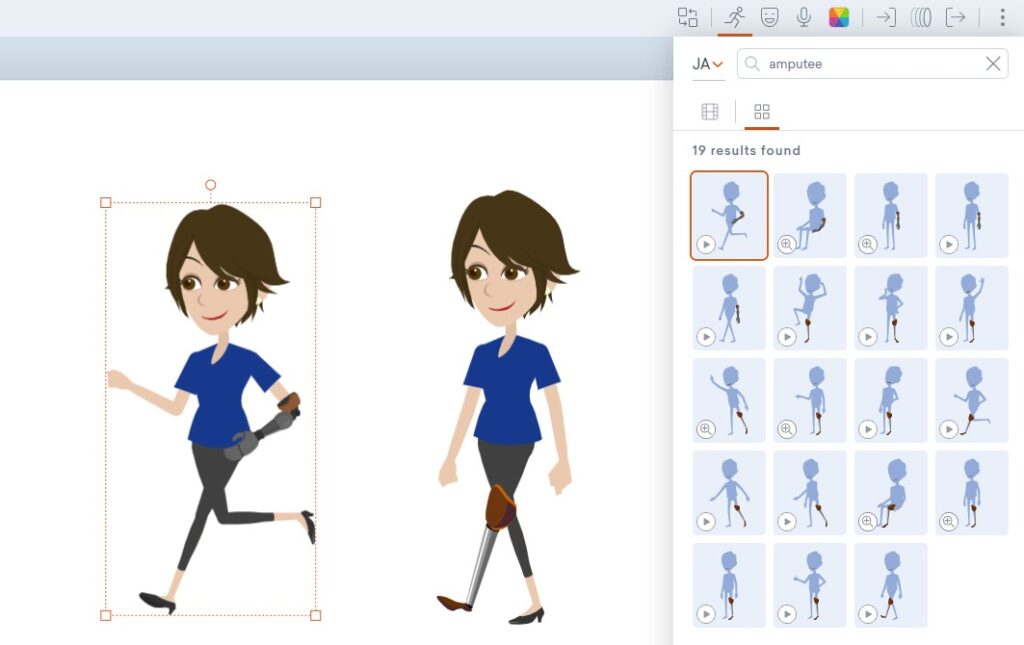
Task: Play preview on pointing hand-on-hip thumbnail
Action: pos(786,614)
